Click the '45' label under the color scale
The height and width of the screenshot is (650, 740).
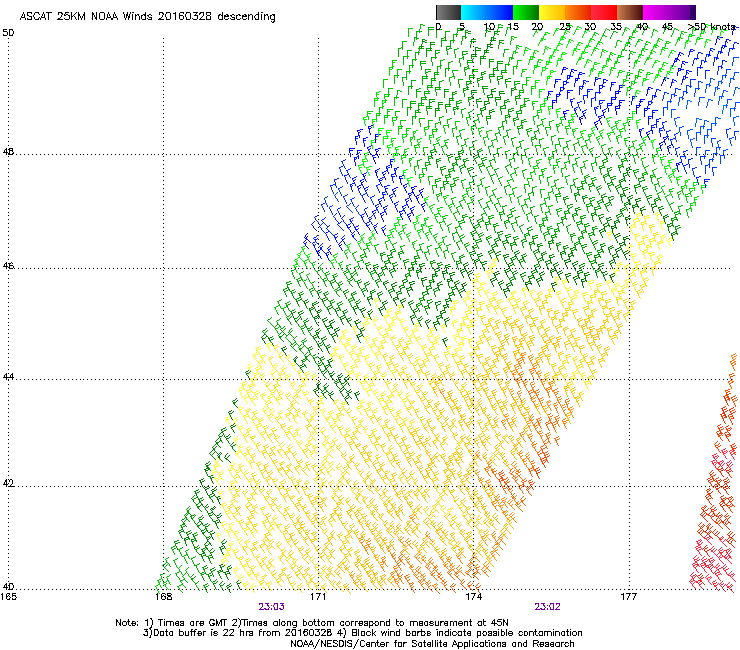(x=667, y=27)
